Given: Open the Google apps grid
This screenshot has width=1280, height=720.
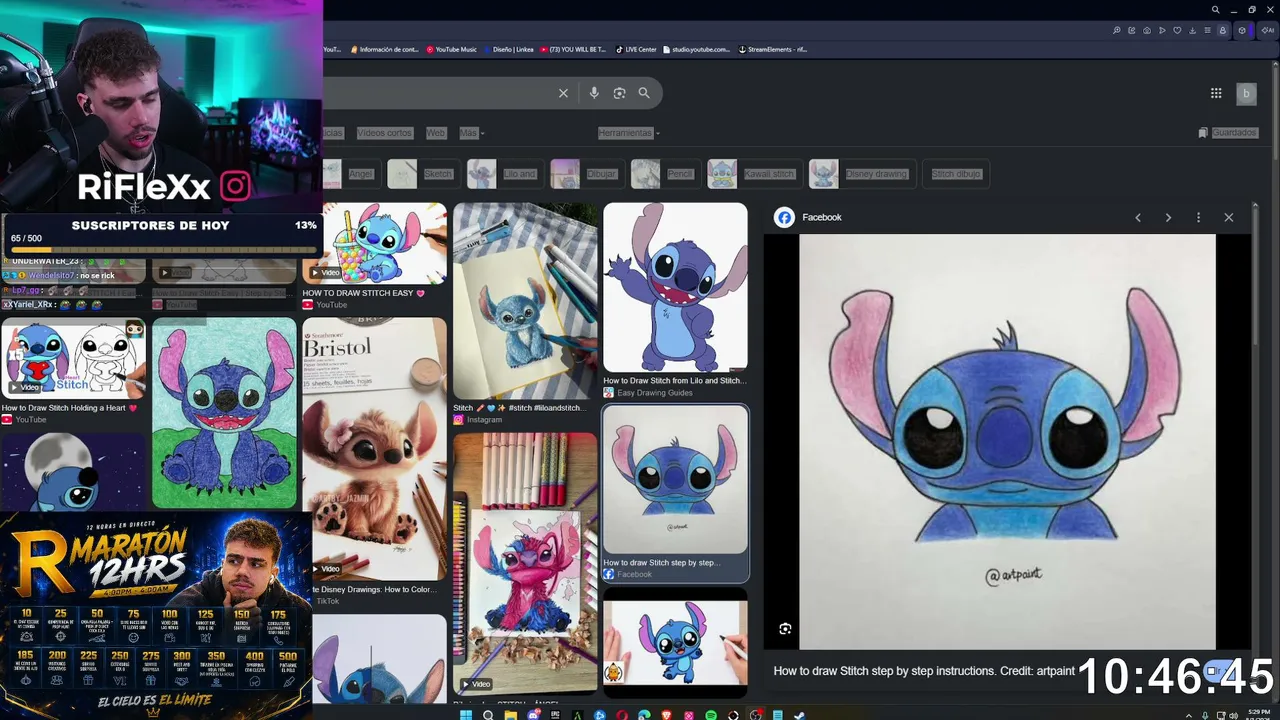Looking at the screenshot, I should pos(1216,93).
